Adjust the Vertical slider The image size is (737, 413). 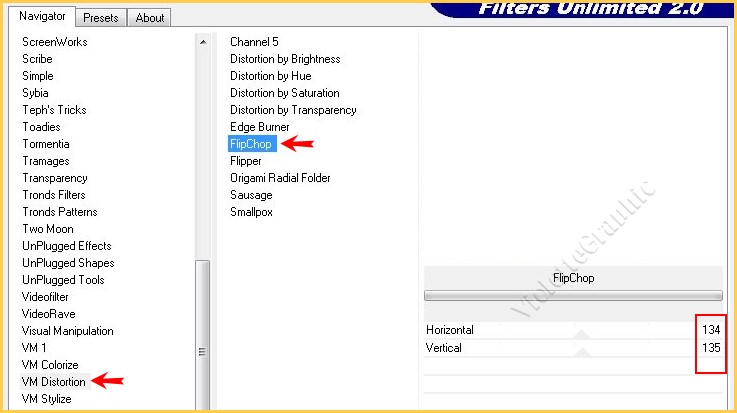[580, 348]
